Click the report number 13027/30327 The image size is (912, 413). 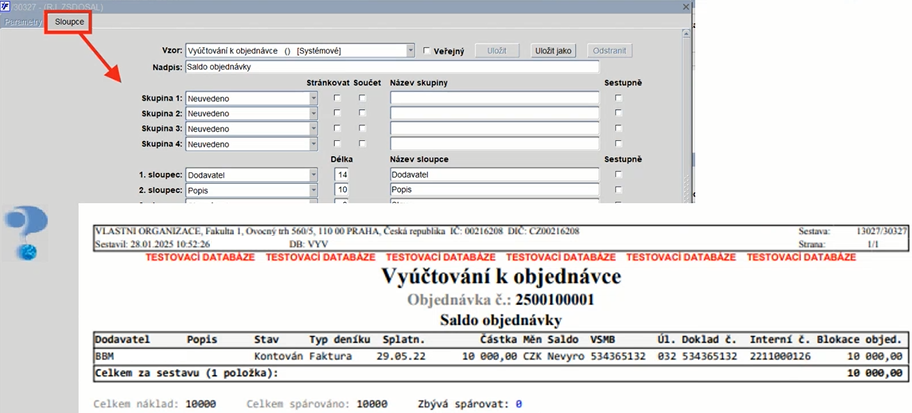pos(881,232)
